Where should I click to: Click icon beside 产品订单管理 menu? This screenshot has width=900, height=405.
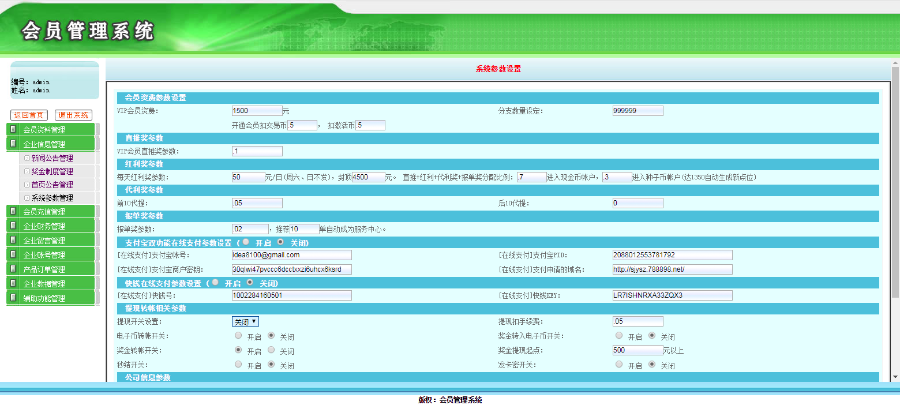[13, 269]
